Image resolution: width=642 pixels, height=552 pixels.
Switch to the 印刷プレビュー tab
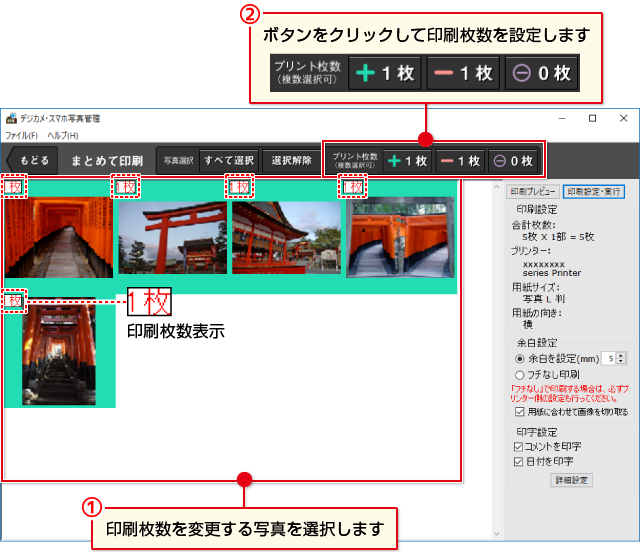coord(531,191)
